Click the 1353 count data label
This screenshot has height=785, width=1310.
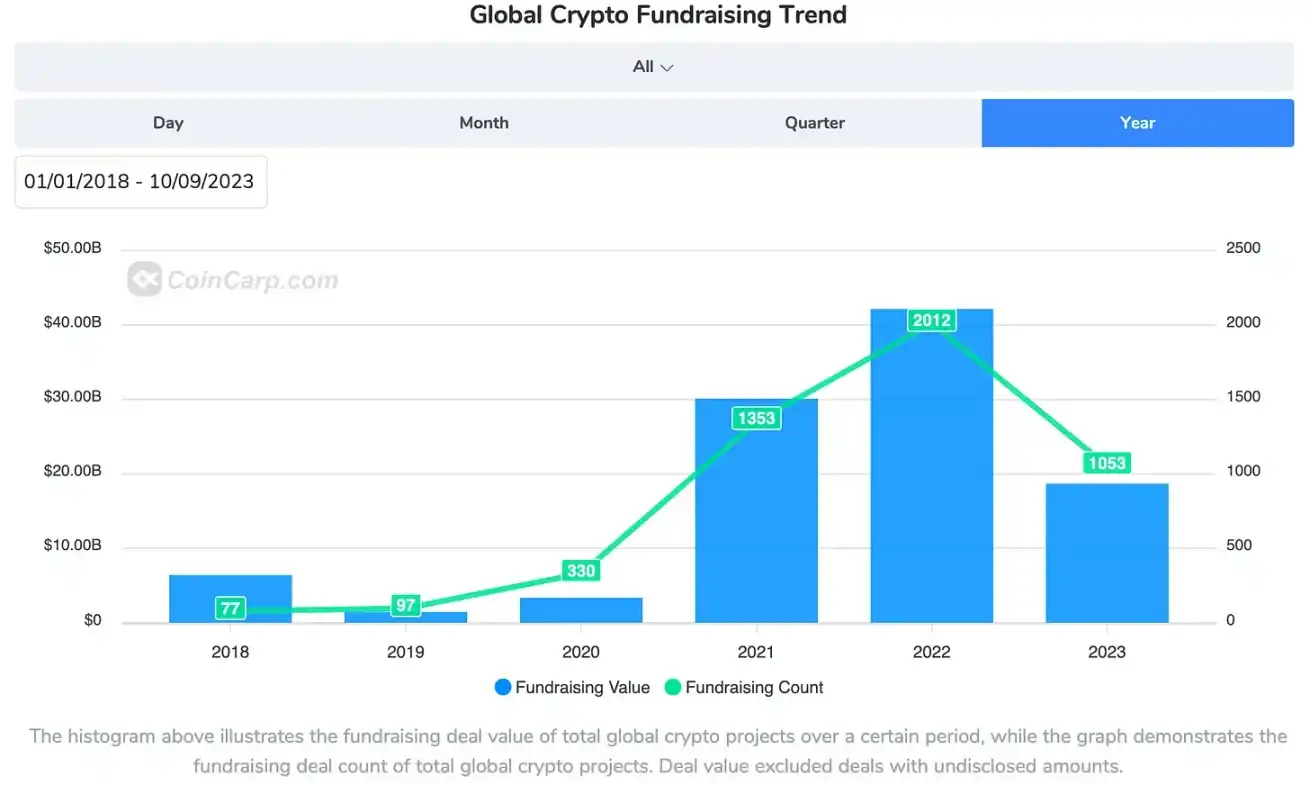click(756, 418)
